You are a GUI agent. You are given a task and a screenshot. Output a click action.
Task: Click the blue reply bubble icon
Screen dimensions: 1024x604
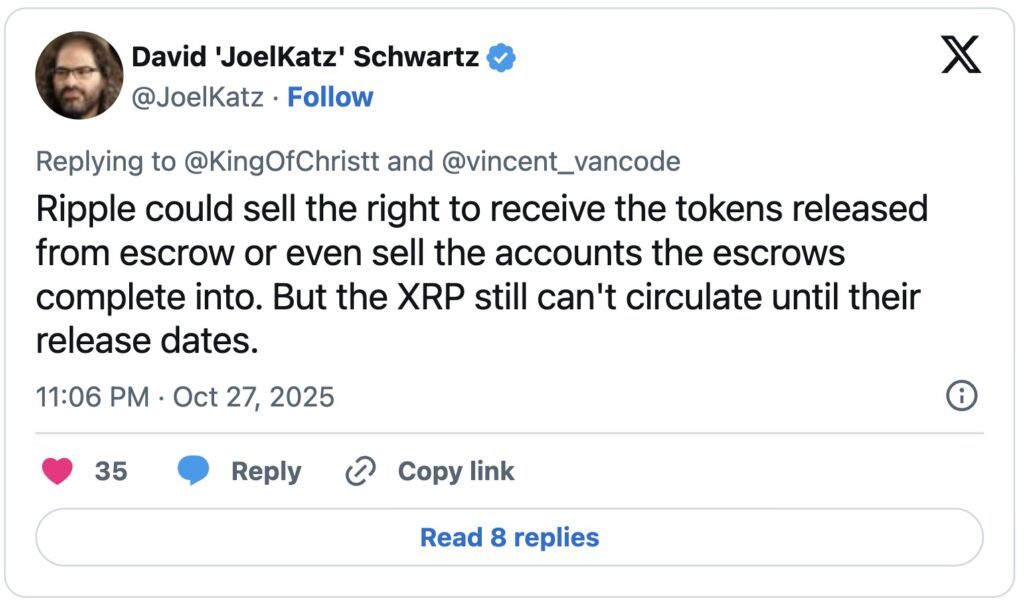click(x=193, y=471)
